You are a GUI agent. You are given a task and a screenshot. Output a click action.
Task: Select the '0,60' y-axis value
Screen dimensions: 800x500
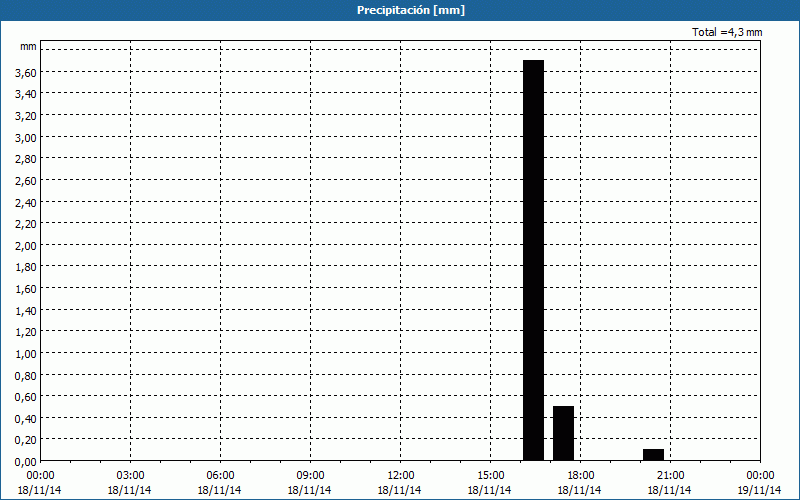click(x=26, y=397)
